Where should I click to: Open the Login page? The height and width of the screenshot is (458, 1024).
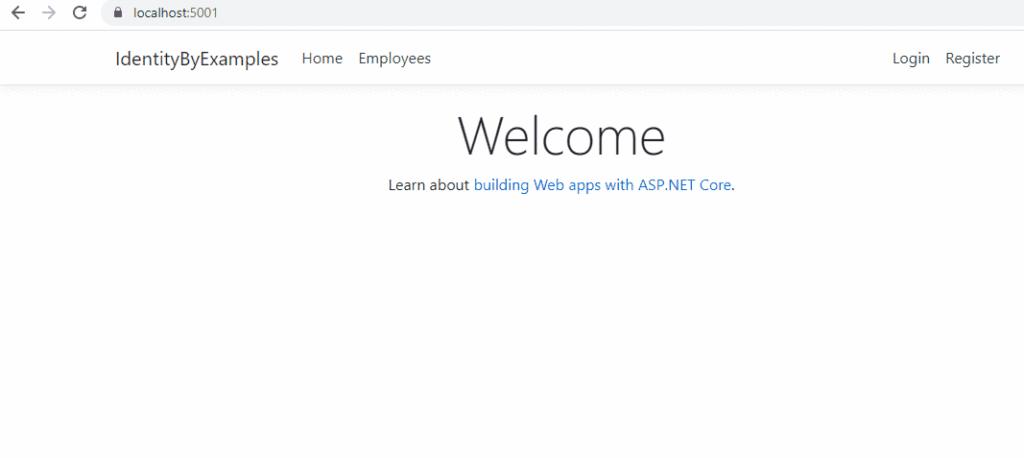pyautogui.click(x=910, y=58)
